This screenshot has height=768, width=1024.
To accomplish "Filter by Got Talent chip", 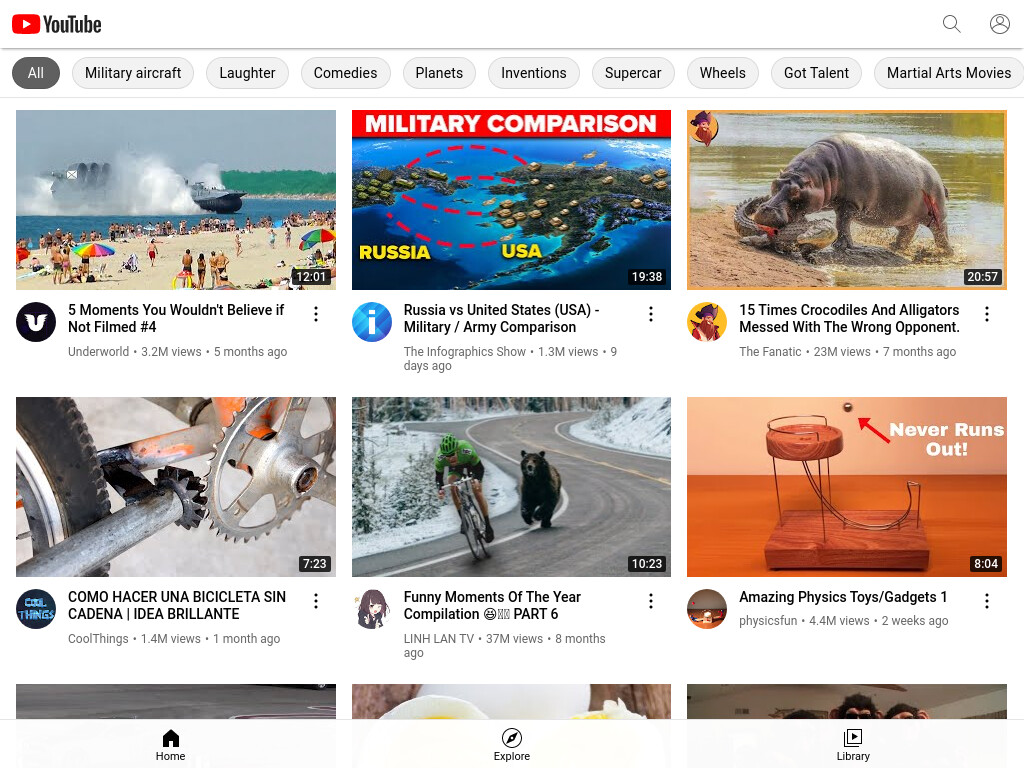I will [x=816, y=73].
